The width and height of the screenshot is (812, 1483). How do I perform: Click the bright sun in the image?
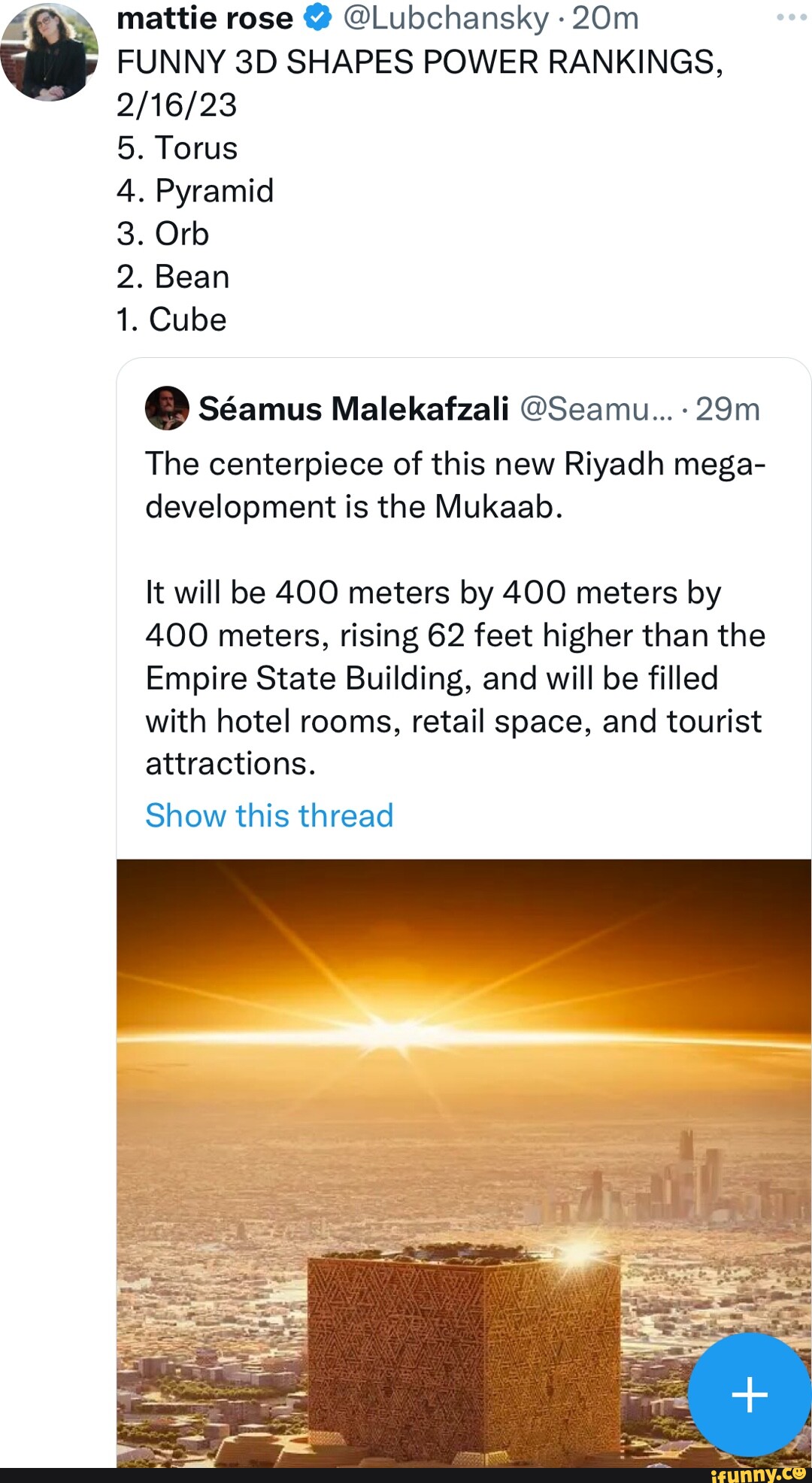[x=392, y=1030]
